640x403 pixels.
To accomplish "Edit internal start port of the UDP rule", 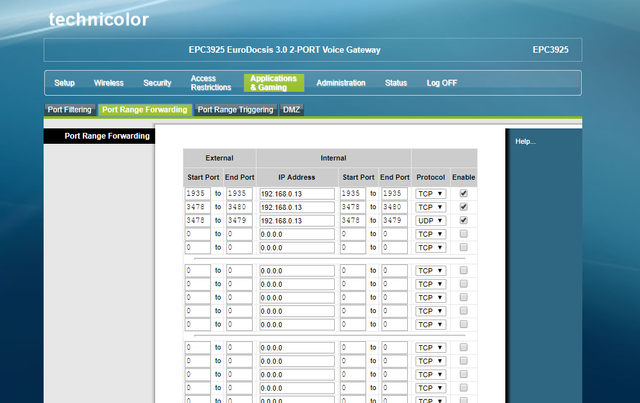I will 353,220.
